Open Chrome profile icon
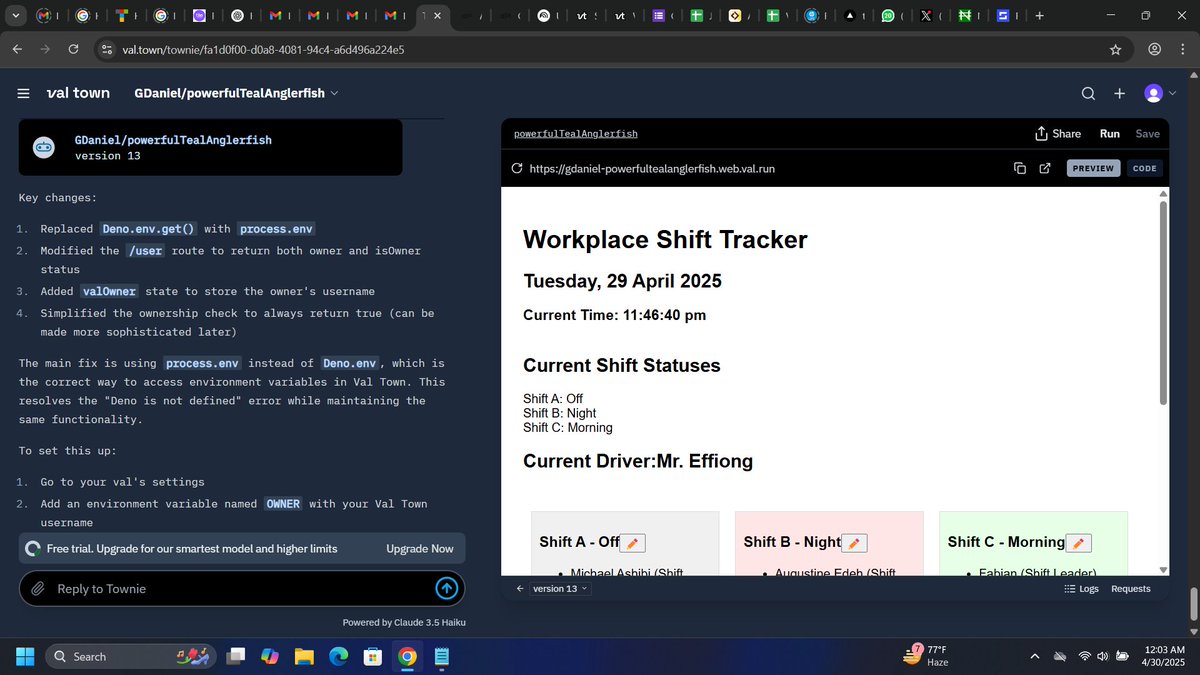 coord(1154,49)
